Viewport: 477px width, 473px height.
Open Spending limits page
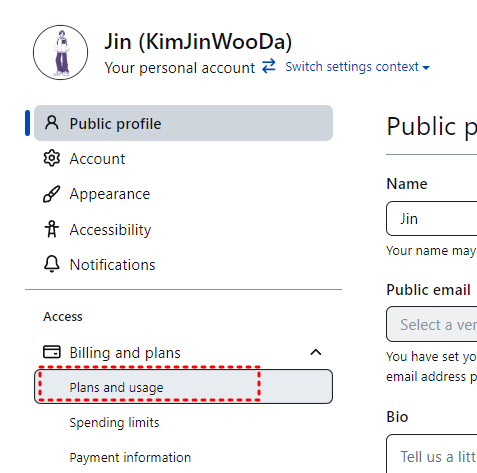point(114,423)
